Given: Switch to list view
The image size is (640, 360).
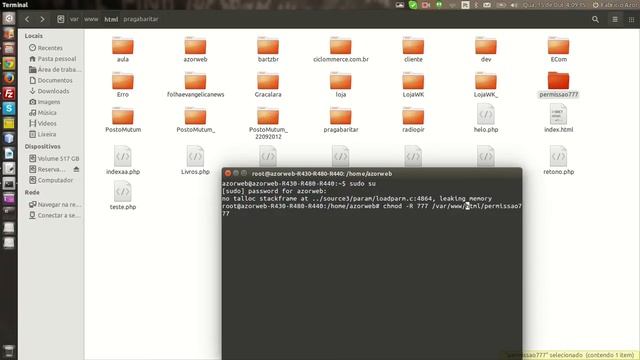Looking at the screenshot, I should (x=615, y=19).
